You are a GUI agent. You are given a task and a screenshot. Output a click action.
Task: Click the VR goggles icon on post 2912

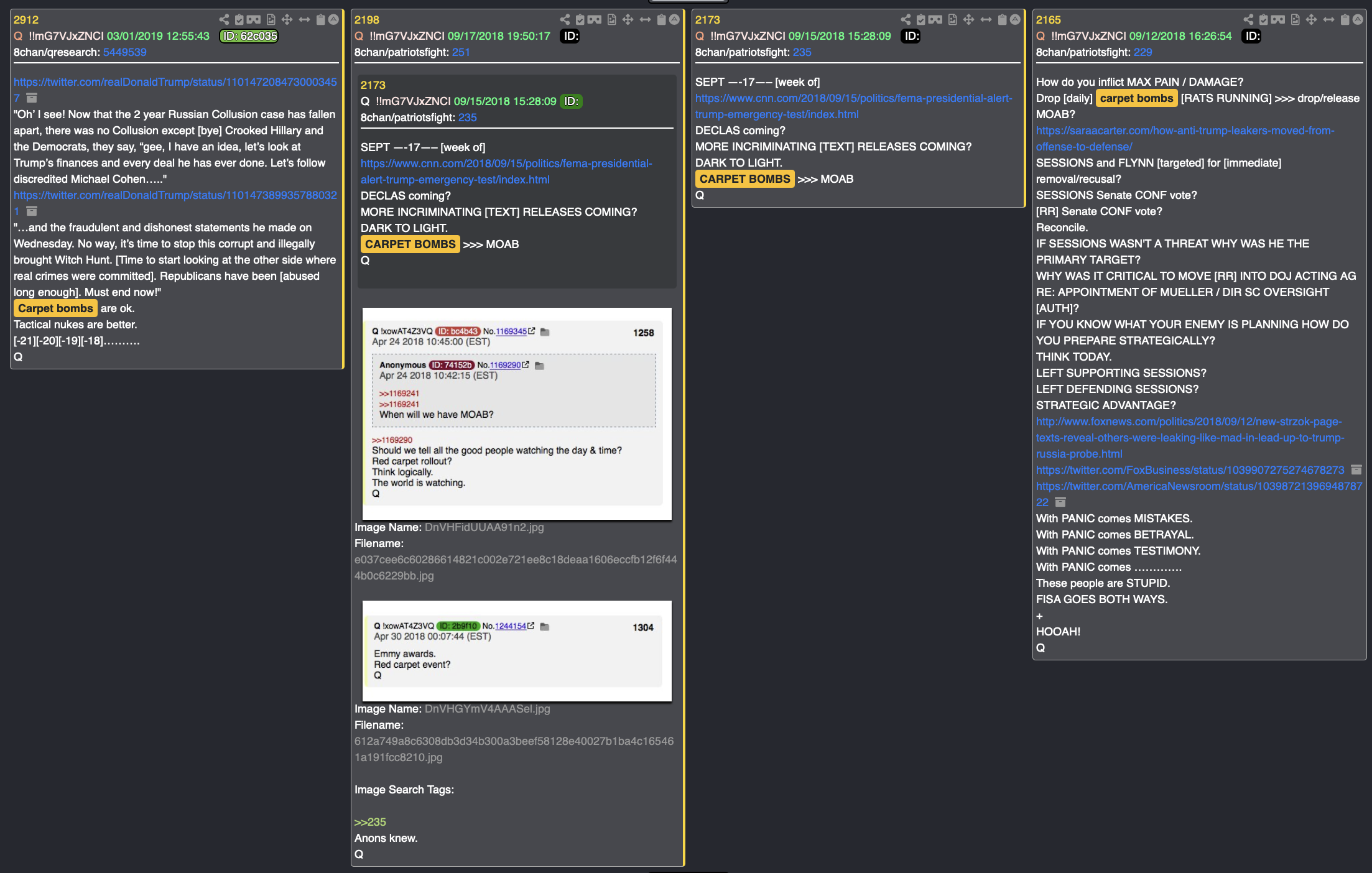click(254, 20)
